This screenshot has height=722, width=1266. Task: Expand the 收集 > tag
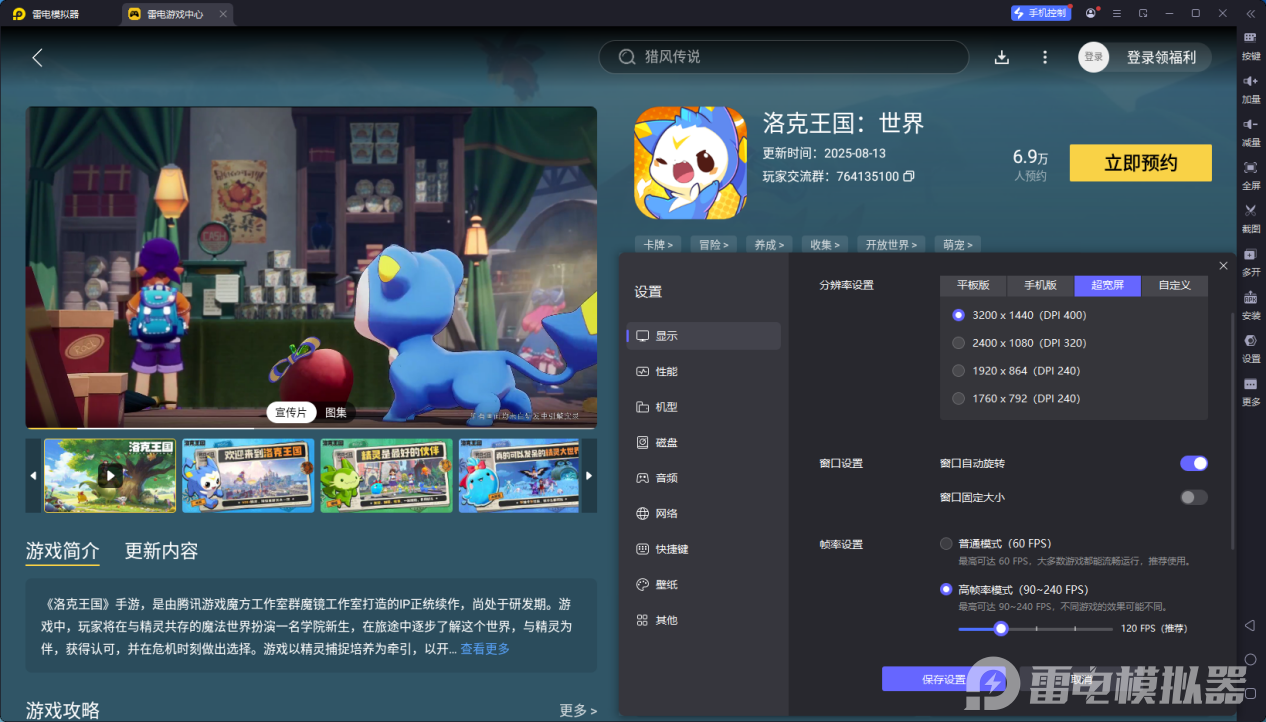point(826,244)
